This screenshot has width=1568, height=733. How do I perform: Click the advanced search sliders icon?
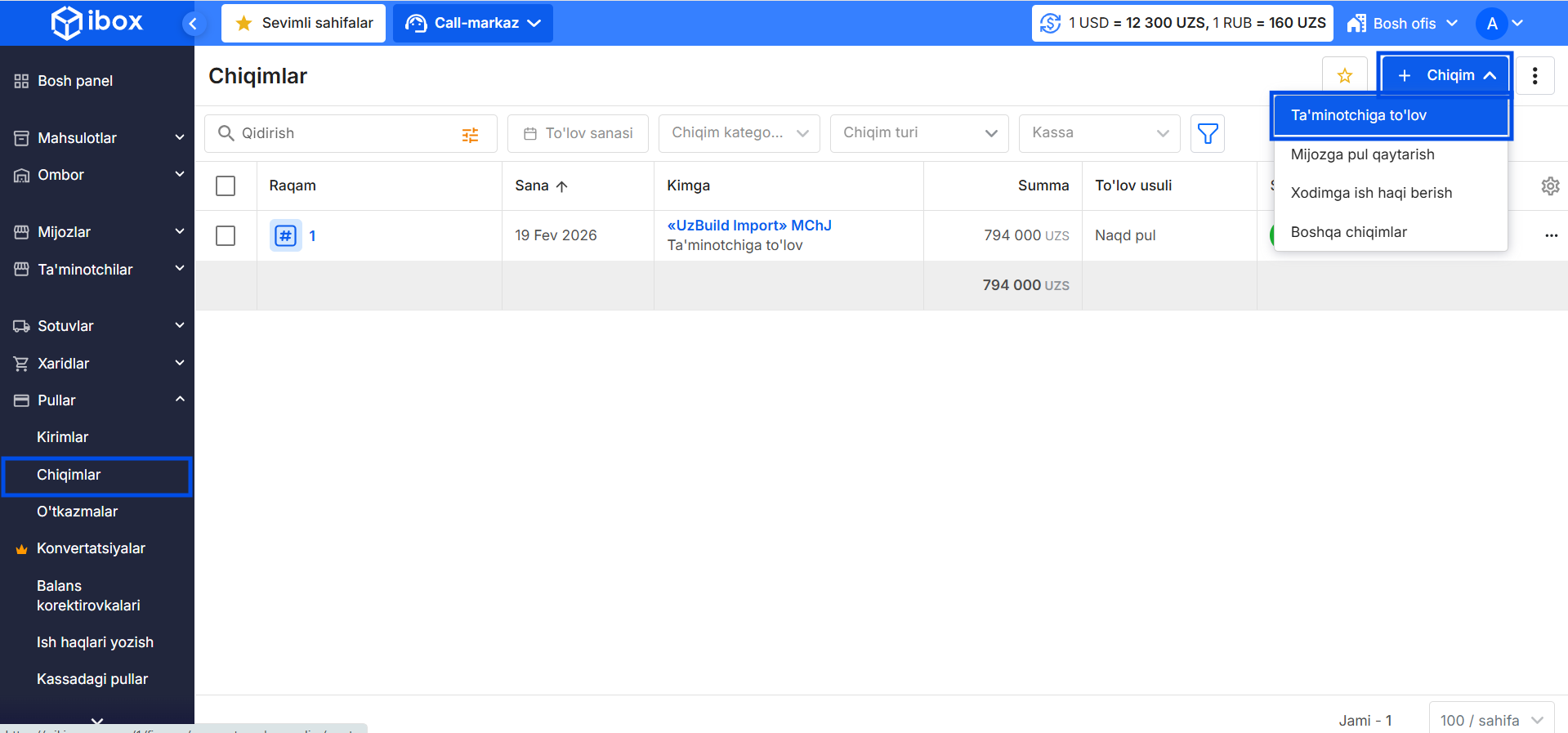pos(470,135)
